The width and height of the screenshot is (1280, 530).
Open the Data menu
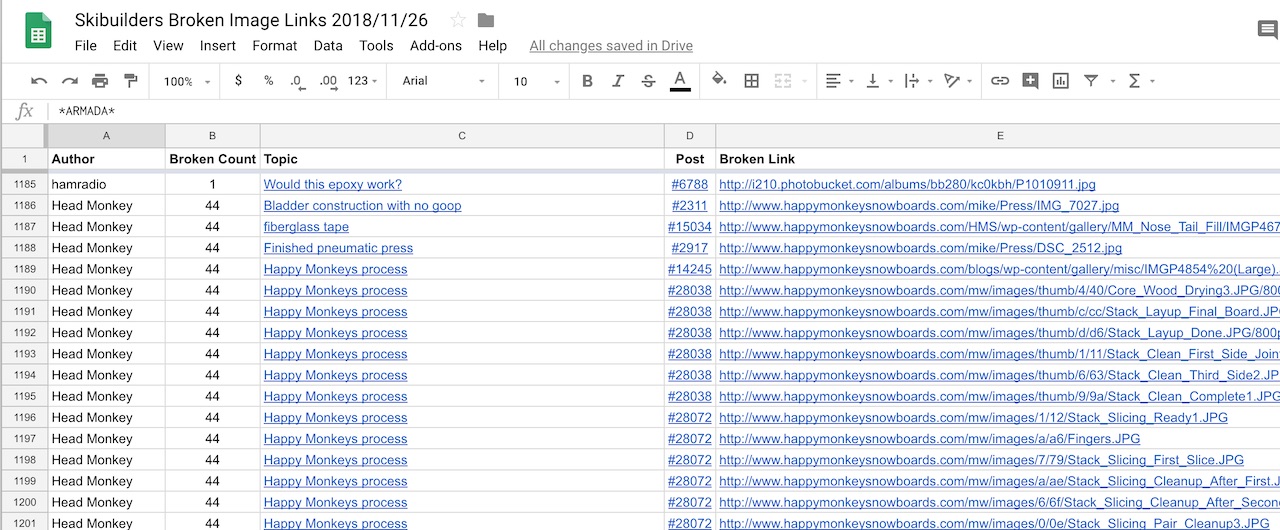pos(328,45)
